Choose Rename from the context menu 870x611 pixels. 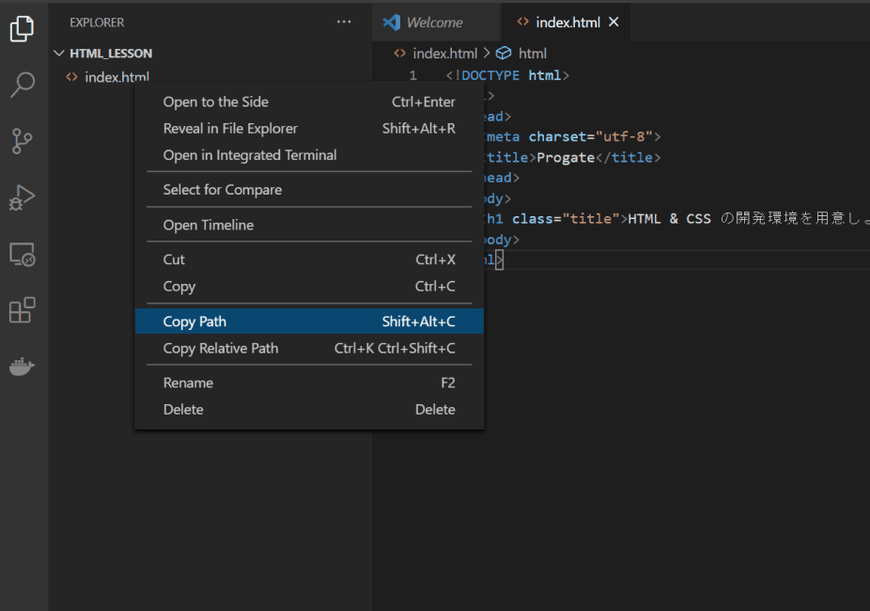click(309, 383)
